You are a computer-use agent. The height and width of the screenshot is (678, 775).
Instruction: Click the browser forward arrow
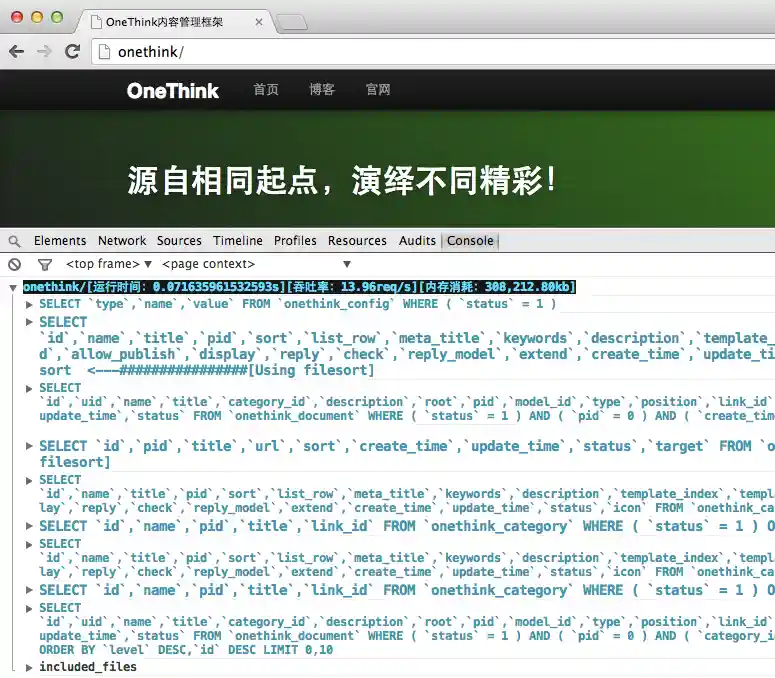tap(44, 51)
